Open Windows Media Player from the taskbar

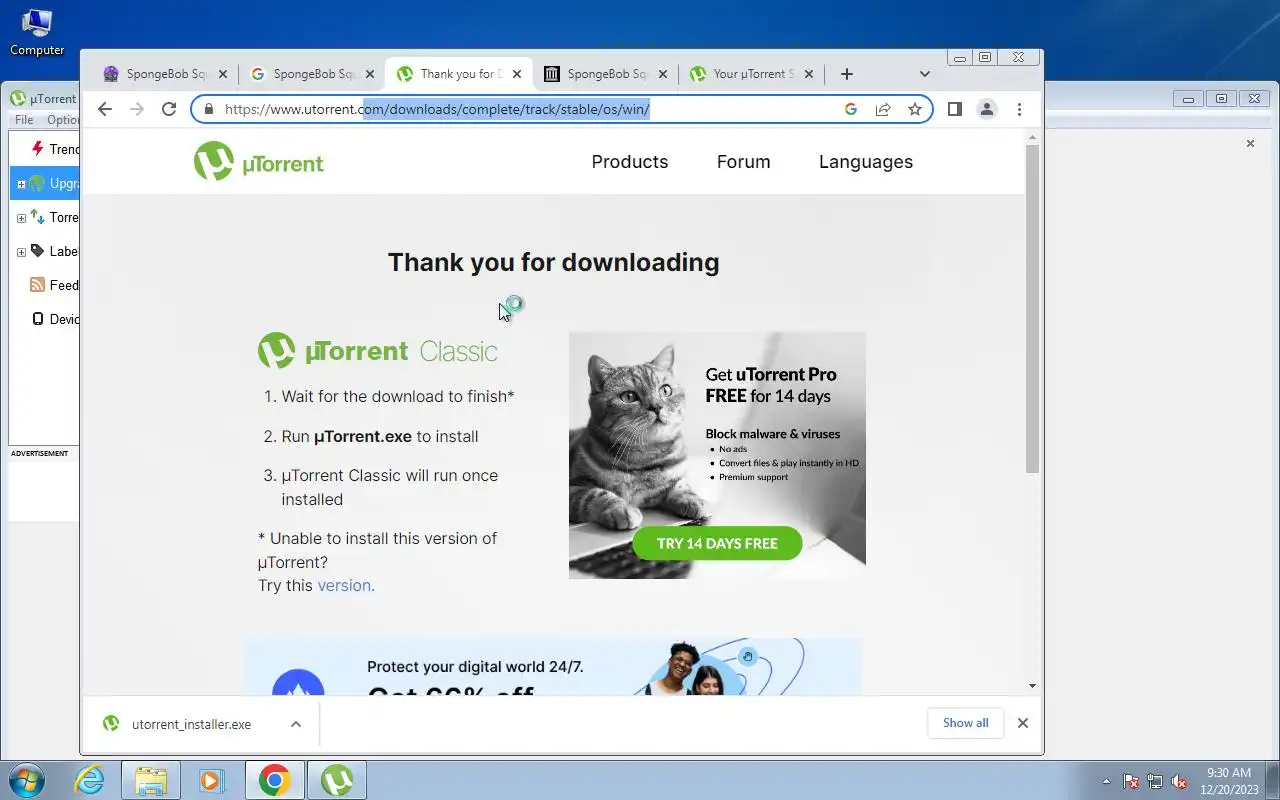point(211,780)
